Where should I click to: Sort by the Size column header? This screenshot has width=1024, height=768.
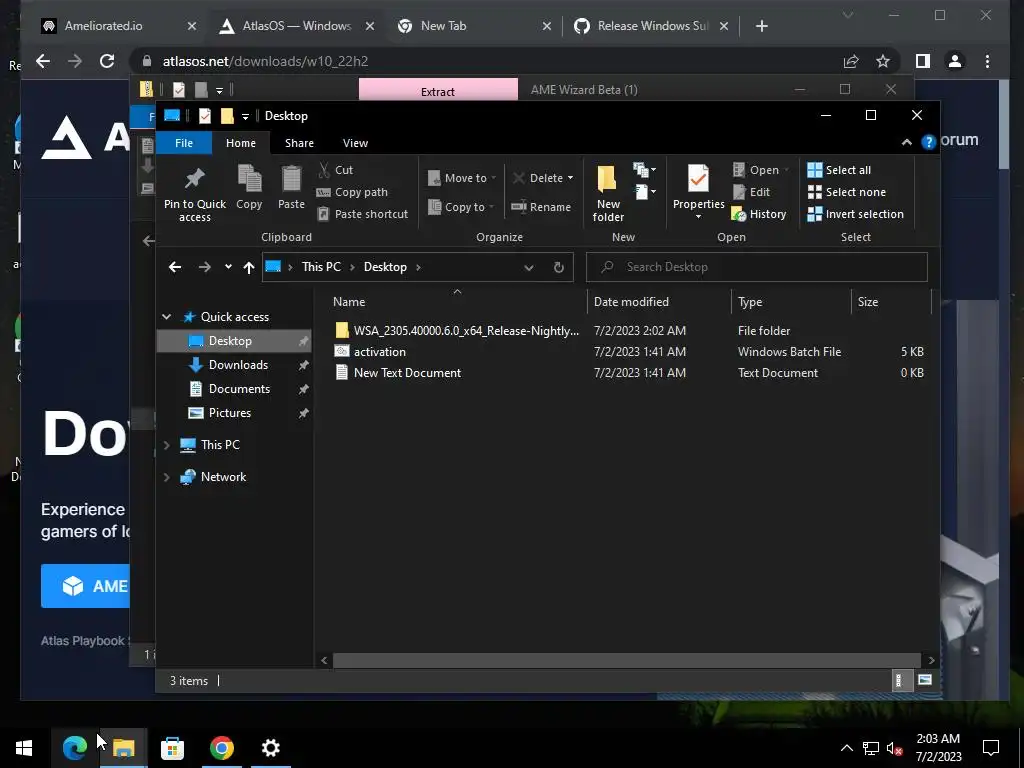[x=891, y=302]
